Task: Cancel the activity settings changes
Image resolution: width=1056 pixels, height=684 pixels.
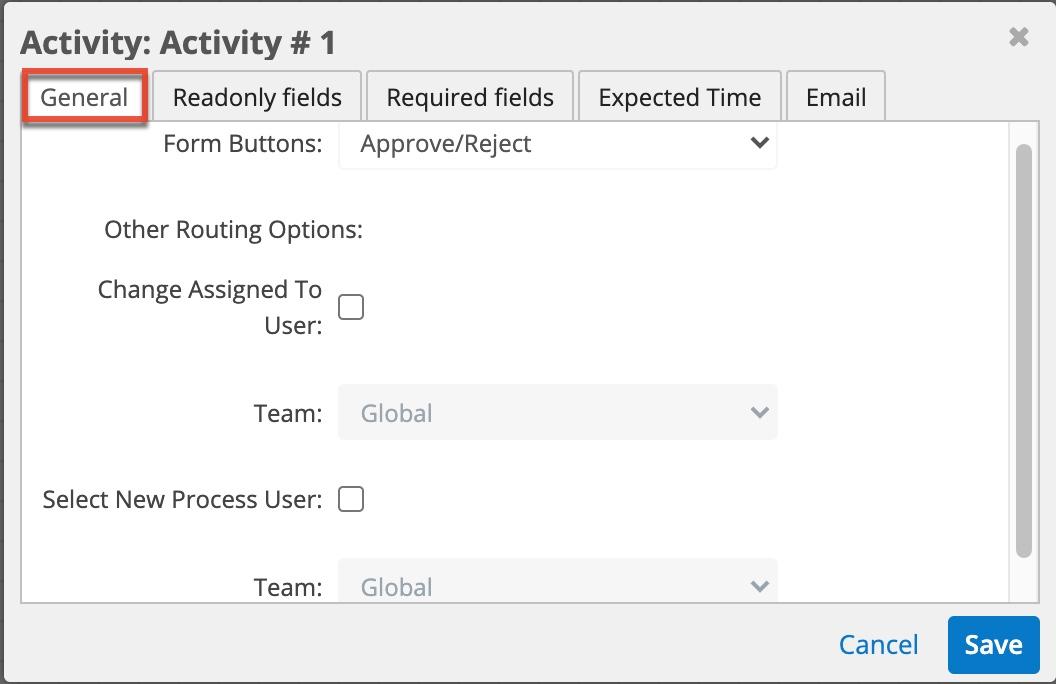Action: pos(878,645)
